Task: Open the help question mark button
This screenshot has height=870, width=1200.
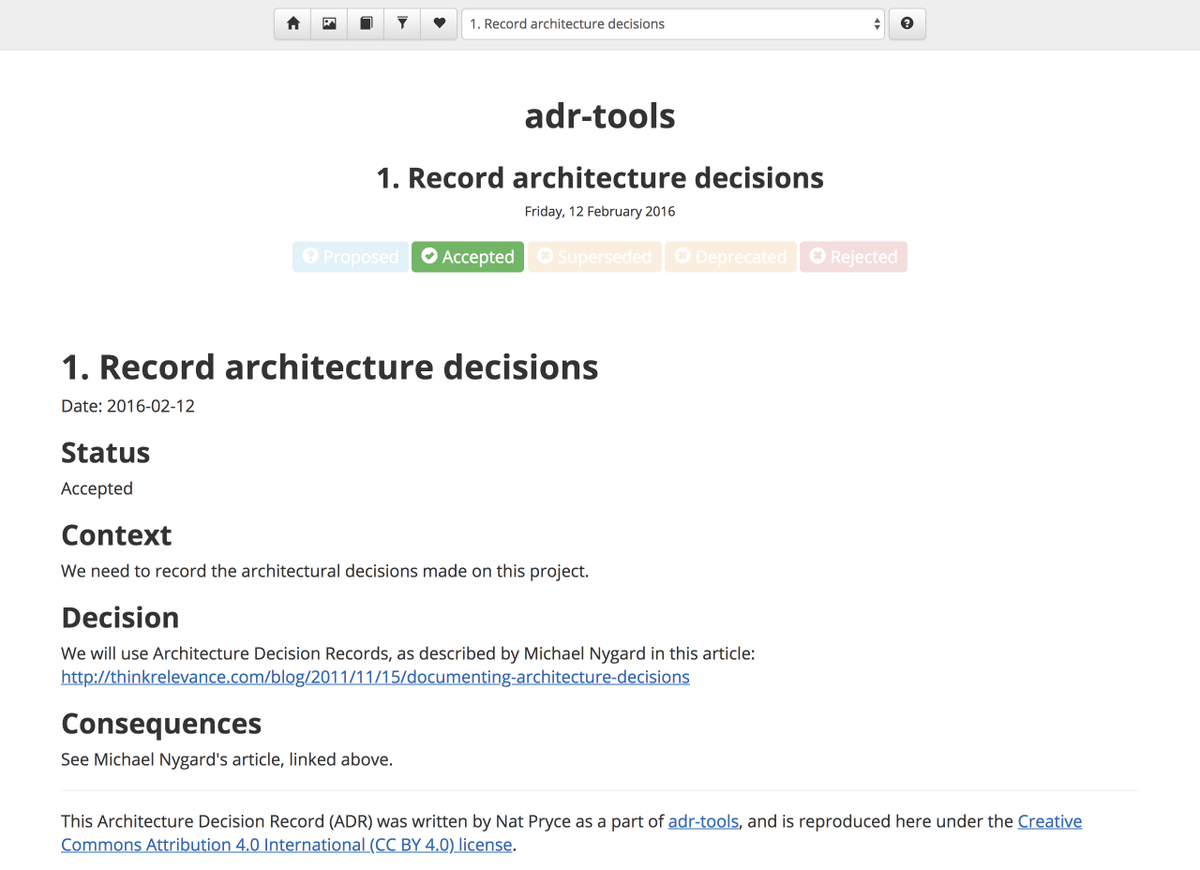Action: [x=907, y=23]
